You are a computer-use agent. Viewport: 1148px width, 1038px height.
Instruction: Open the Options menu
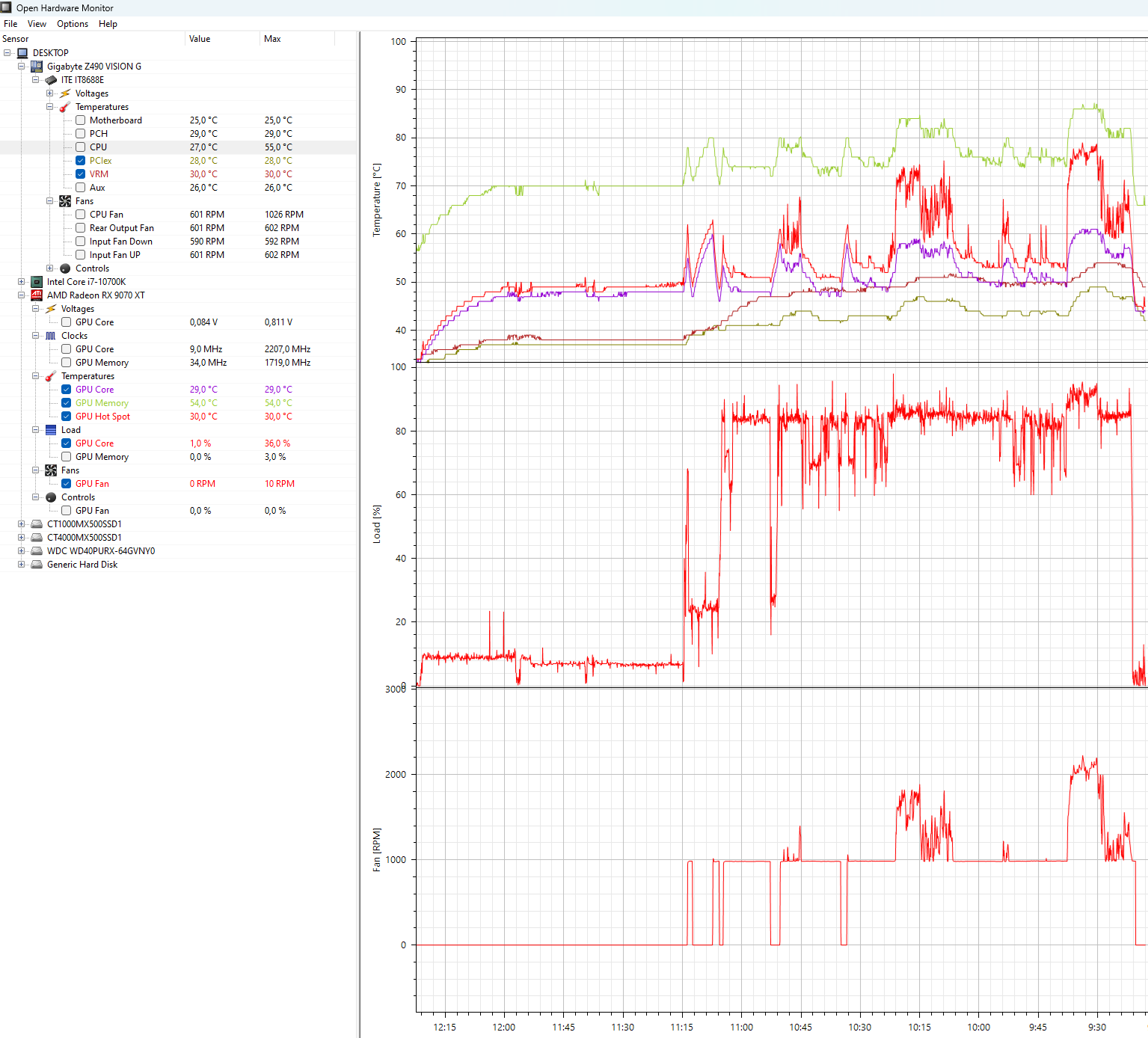coord(73,24)
